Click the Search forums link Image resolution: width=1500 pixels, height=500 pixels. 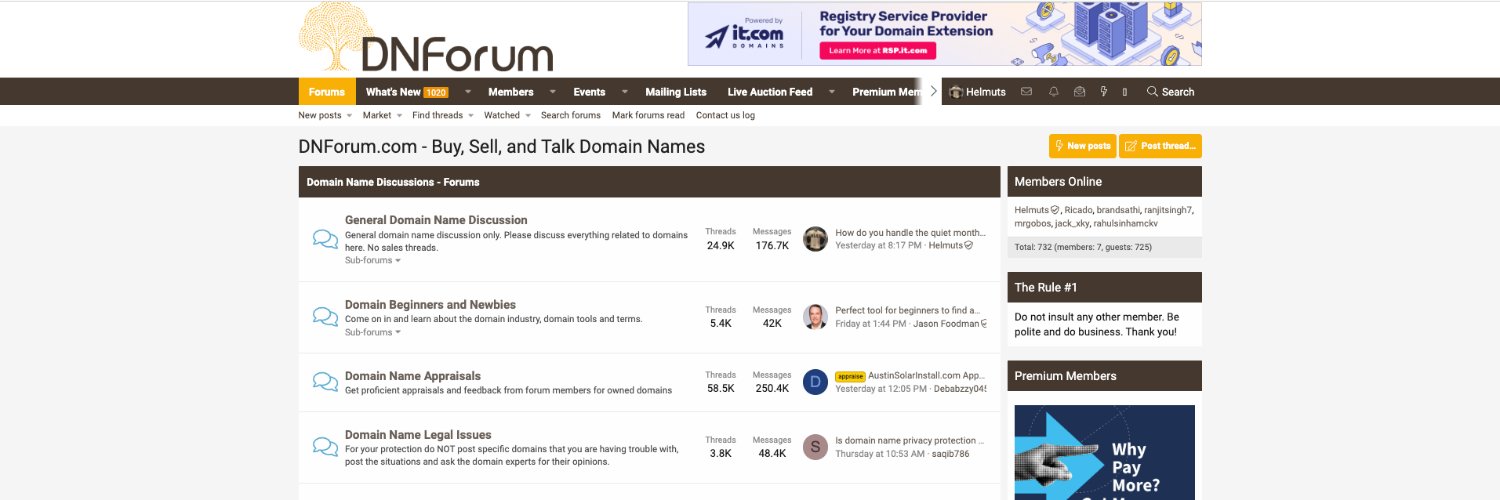pyautogui.click(x=571, y=115)
